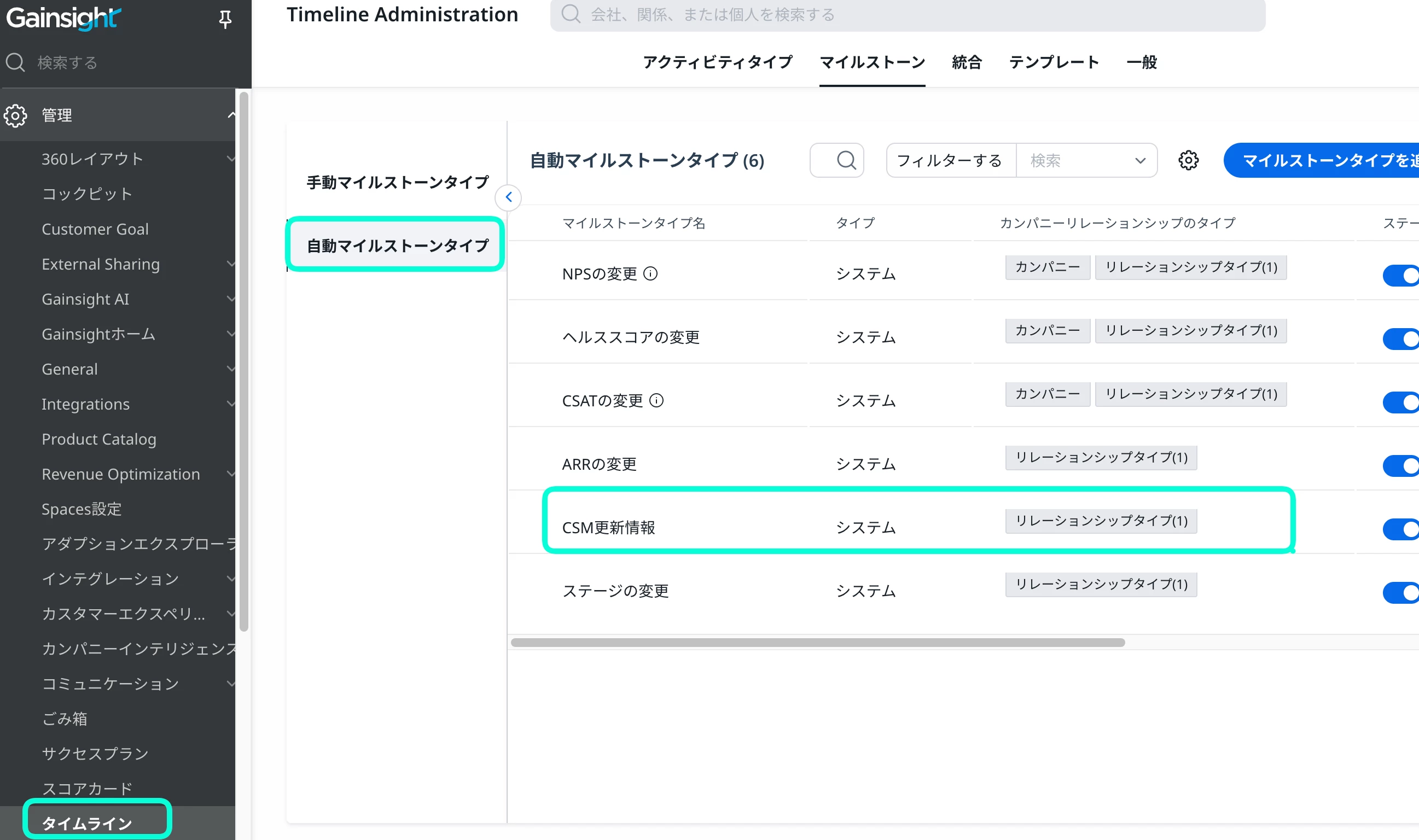Open table column settings gear

[x=1188, y=160]
